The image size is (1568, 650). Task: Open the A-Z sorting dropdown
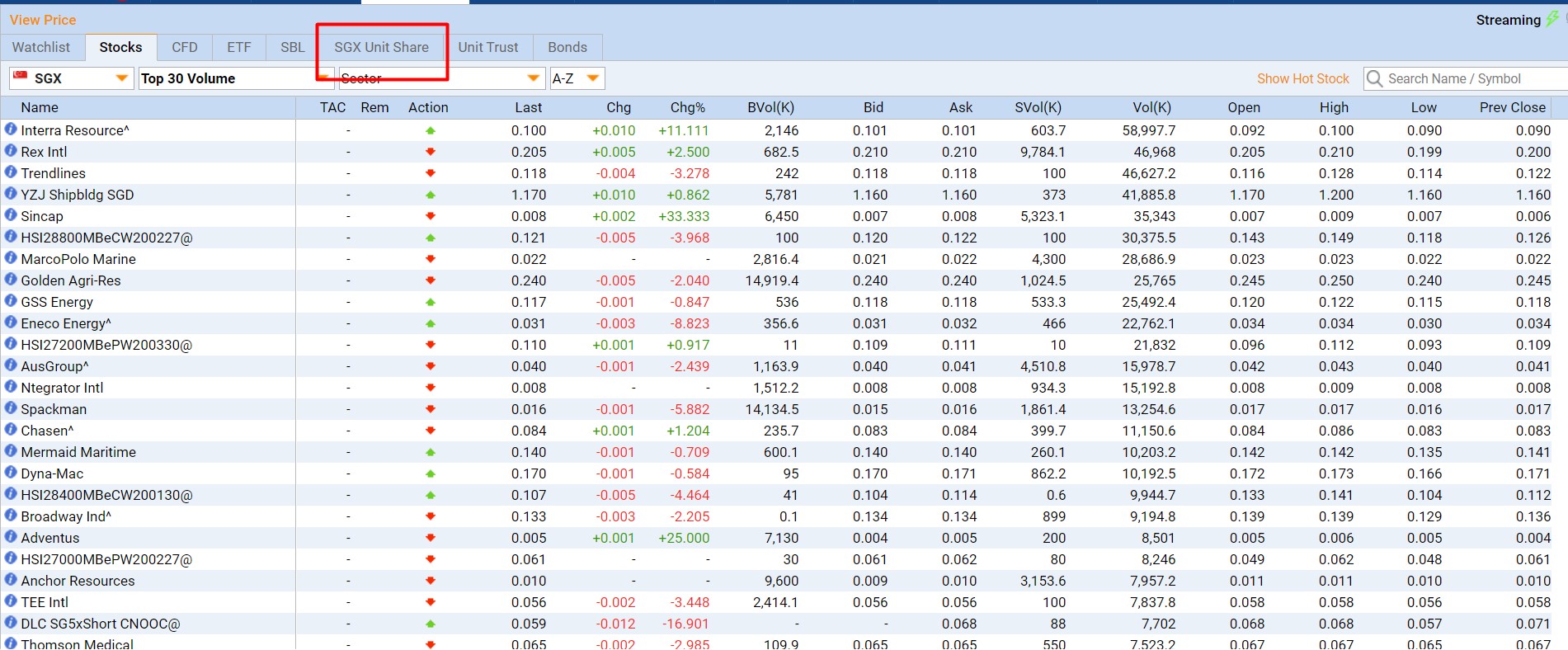(x=577, y=78)
